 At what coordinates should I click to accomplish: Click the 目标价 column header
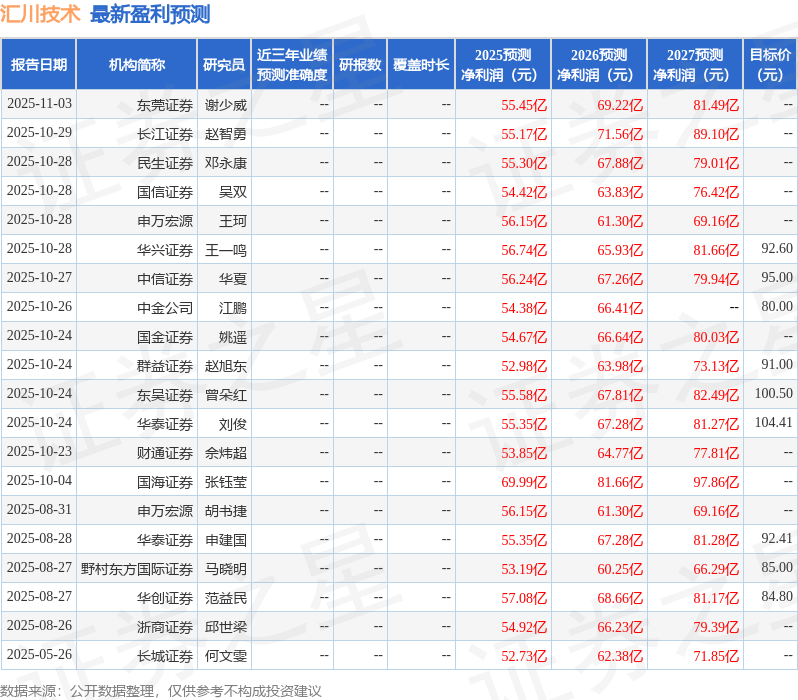(771, 65)
